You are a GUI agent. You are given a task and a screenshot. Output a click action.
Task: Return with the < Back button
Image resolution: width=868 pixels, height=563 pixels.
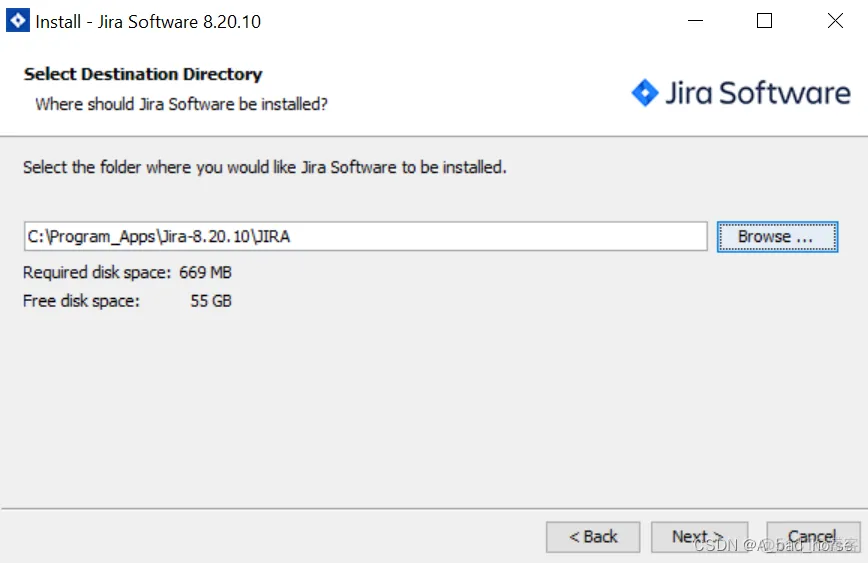point(593,536)
